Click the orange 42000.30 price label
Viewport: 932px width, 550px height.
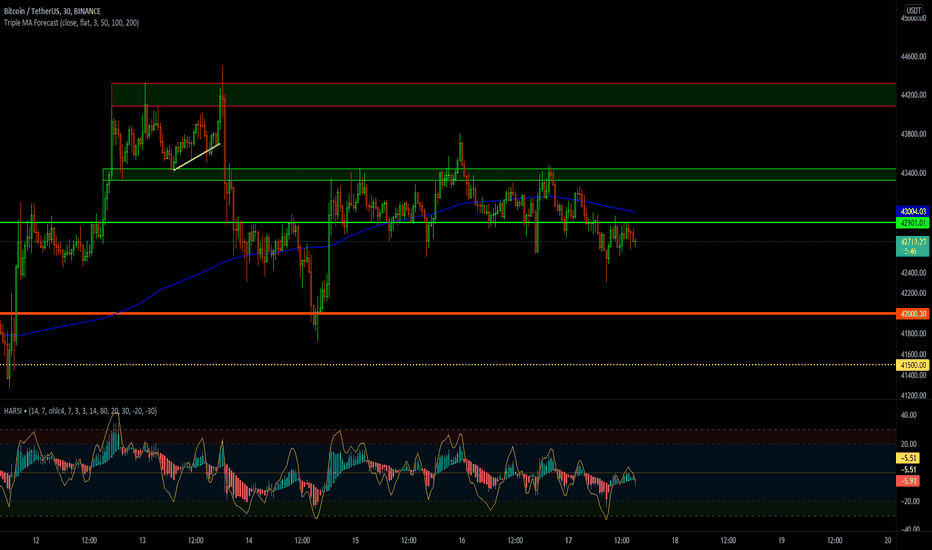pos(912,313)
